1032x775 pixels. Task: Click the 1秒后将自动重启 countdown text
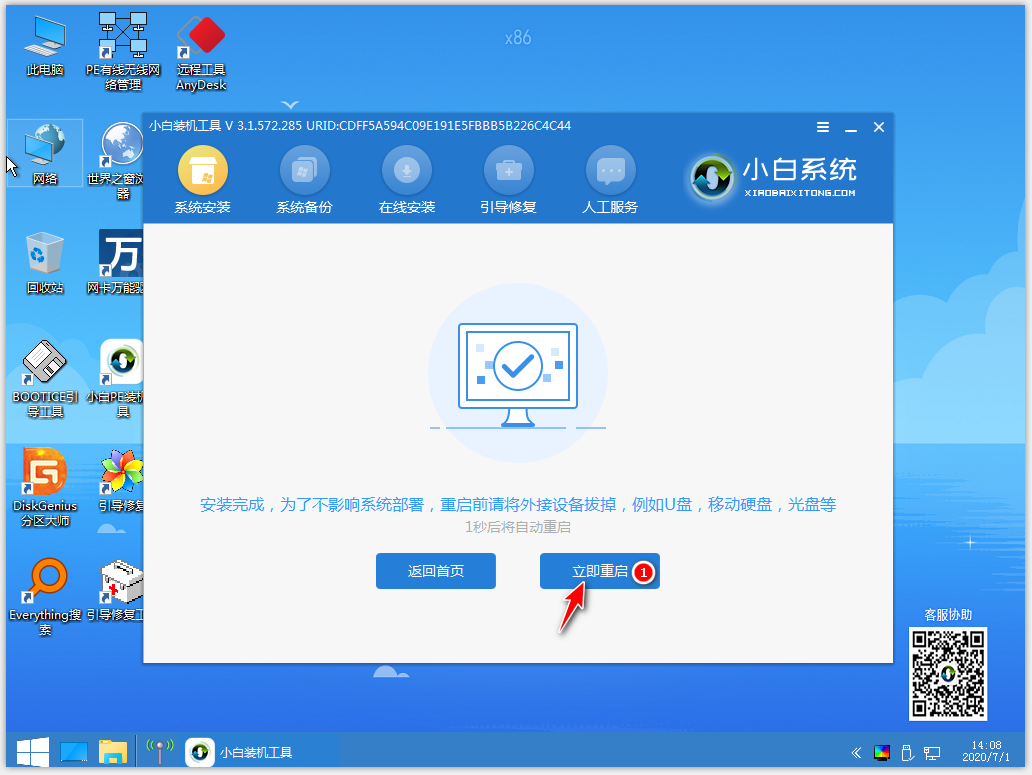click(x=518, y=527)
